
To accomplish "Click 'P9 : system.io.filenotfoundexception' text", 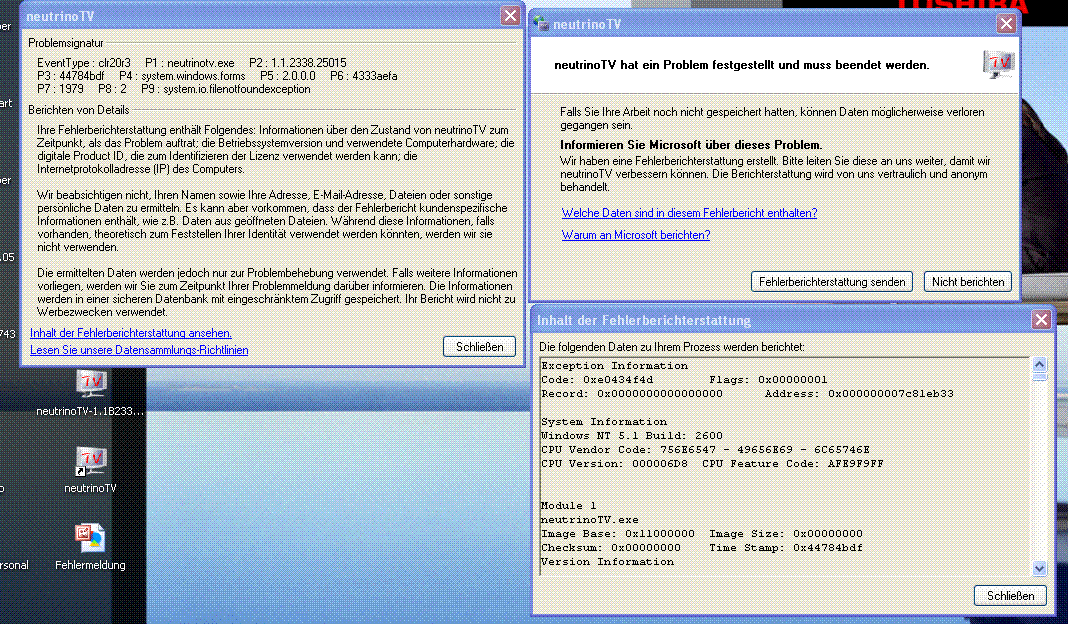I will (225, 89).
